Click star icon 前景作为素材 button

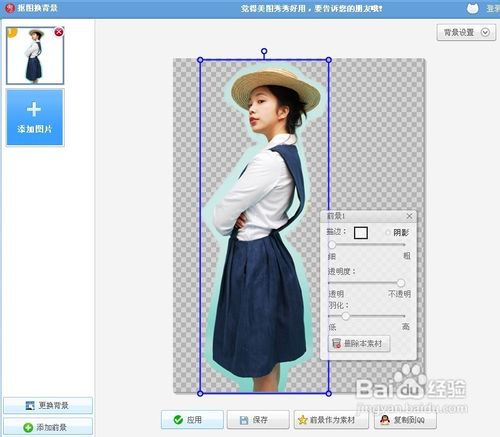331,420
